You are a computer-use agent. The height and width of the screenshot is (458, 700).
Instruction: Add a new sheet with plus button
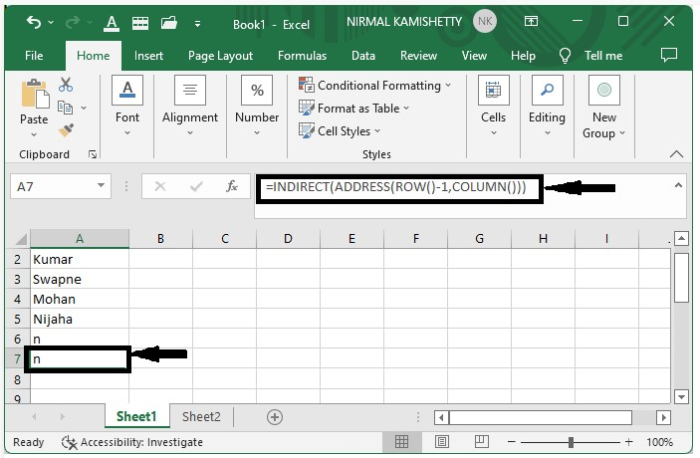coord(275,417)
